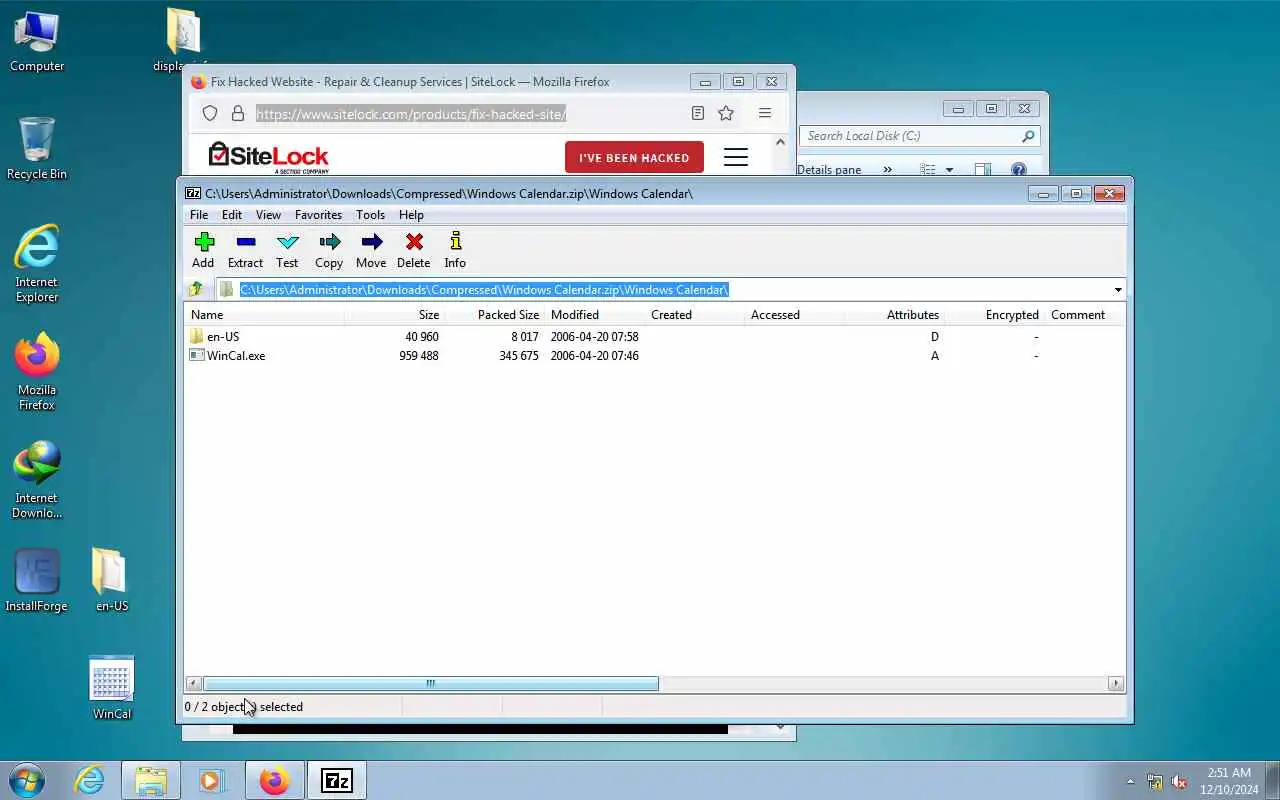Click the scroll left arrow in 7-Zip
The image size is (1280, 800).
pos(193,684)
